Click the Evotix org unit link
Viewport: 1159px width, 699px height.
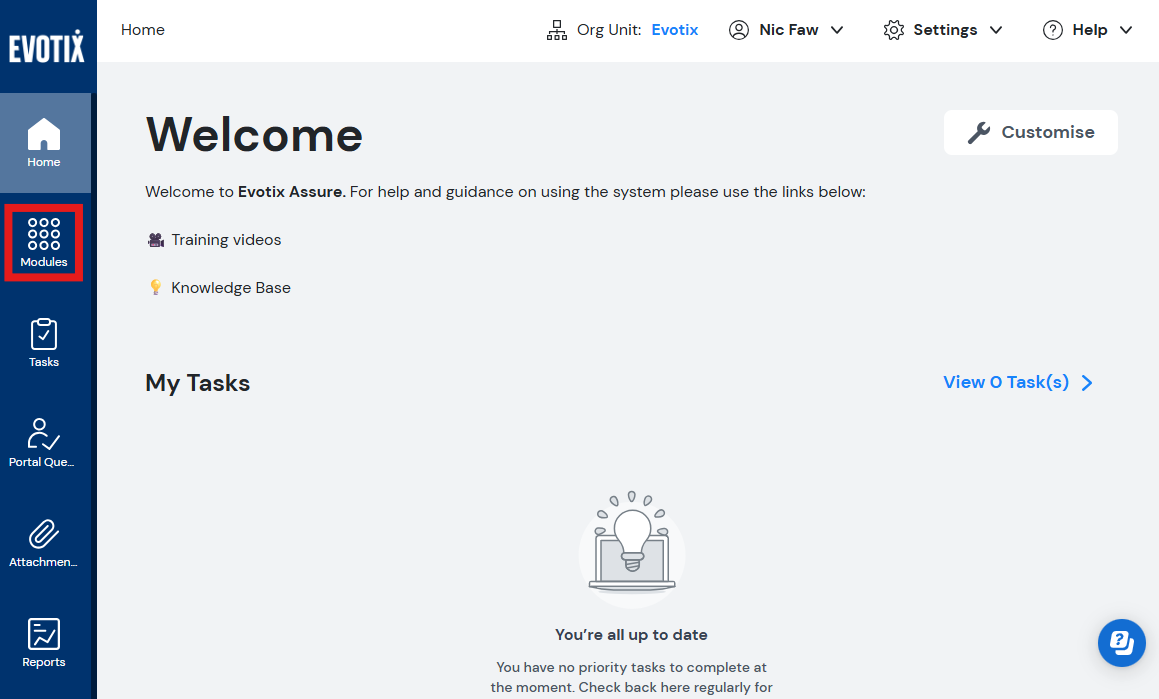(674, 30)
